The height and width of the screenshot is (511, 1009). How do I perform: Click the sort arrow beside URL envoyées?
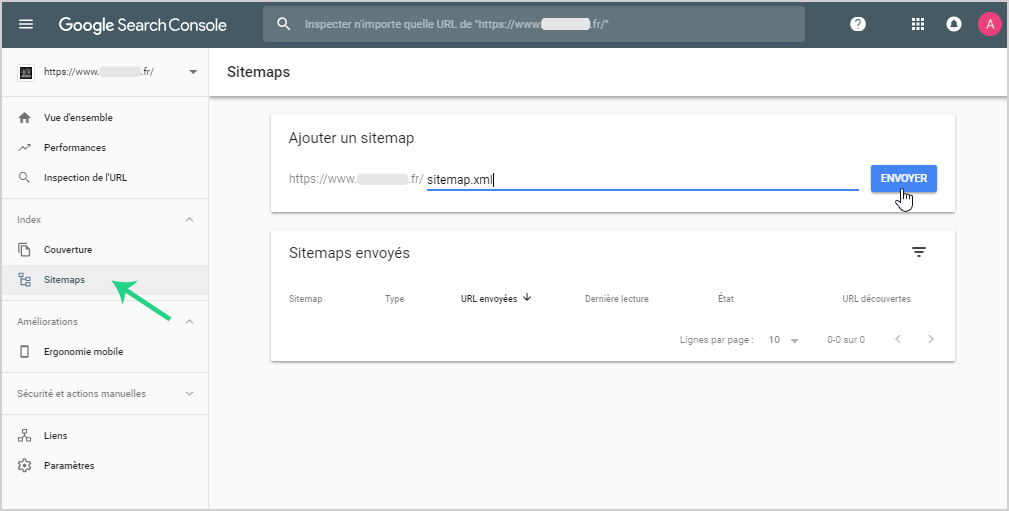tap(527, 297)
